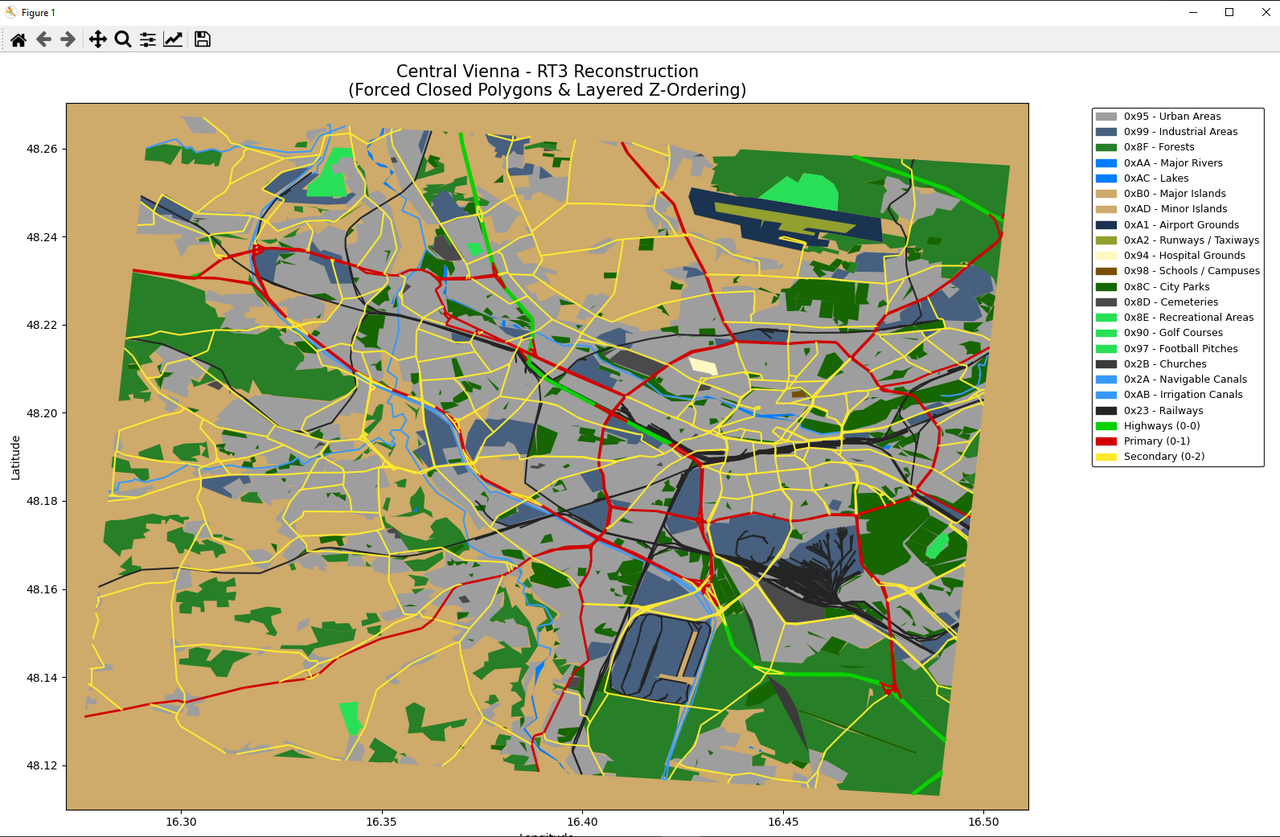Click the 16.50 longitude tick label
Screen dimensions: 1280x837
tap(984, 823)
